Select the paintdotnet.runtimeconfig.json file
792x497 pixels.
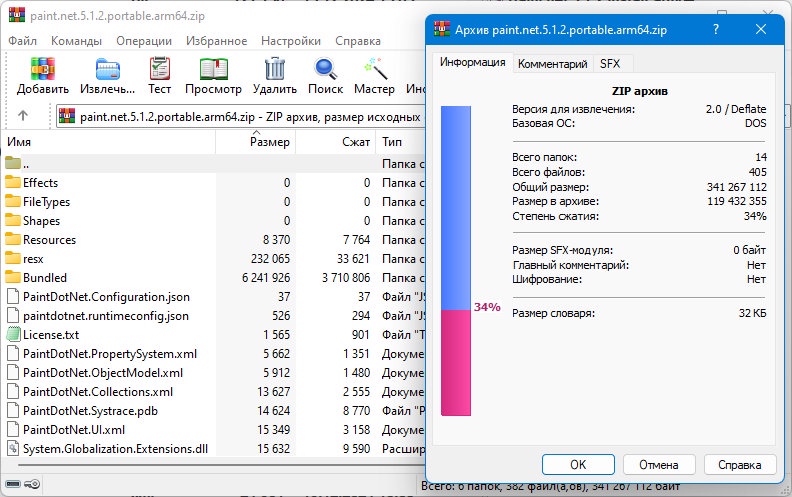(106, 316)
